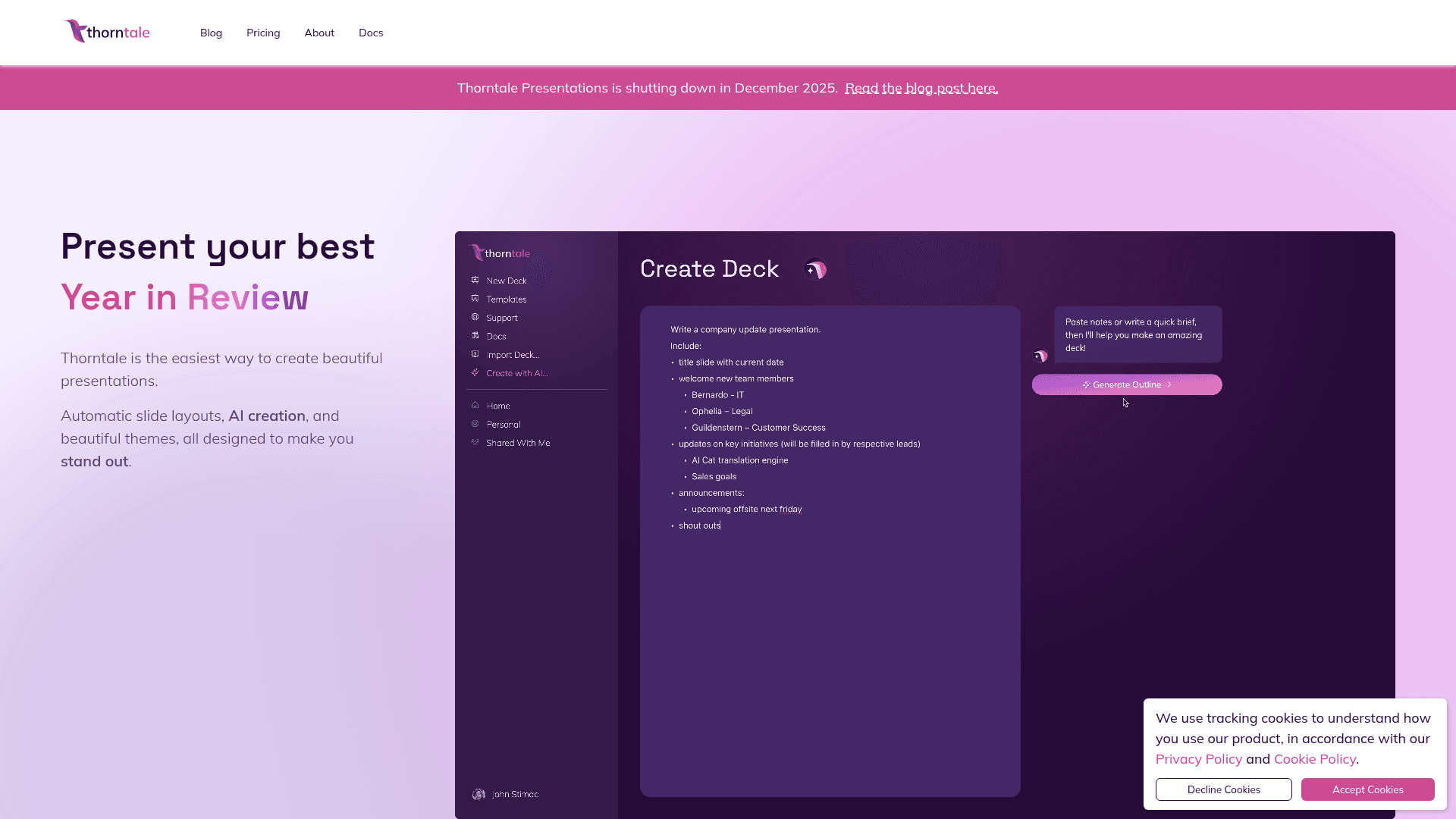Open the Blog page from the navigation

click(211, 33)
